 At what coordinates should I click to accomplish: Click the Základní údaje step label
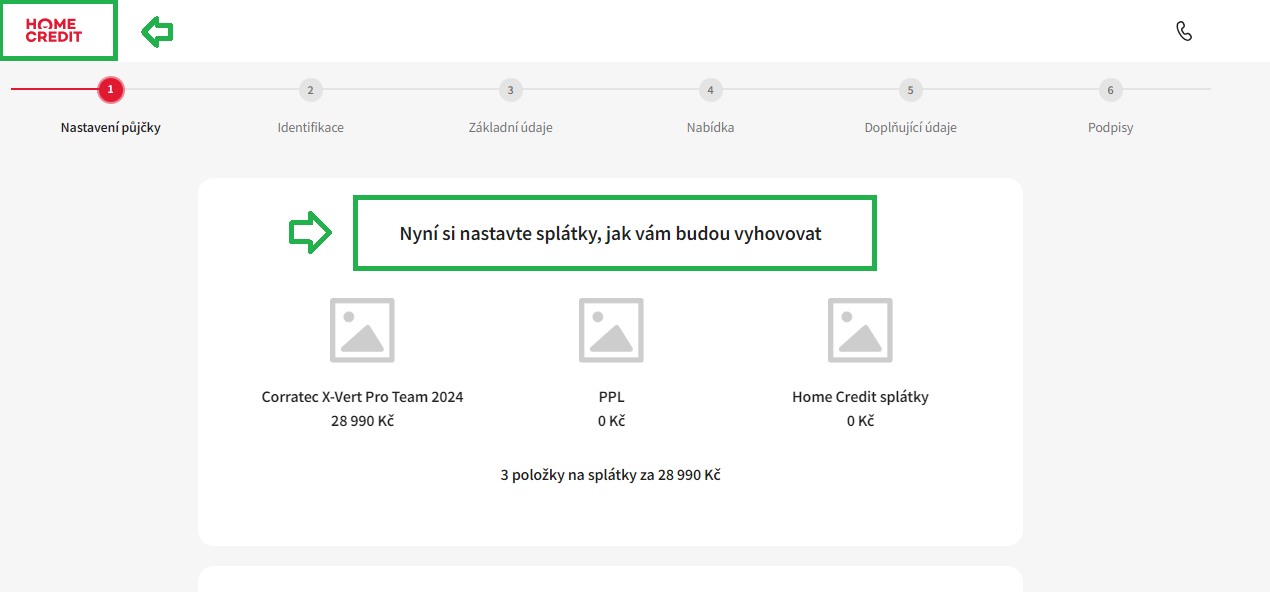tap(511, 128)
